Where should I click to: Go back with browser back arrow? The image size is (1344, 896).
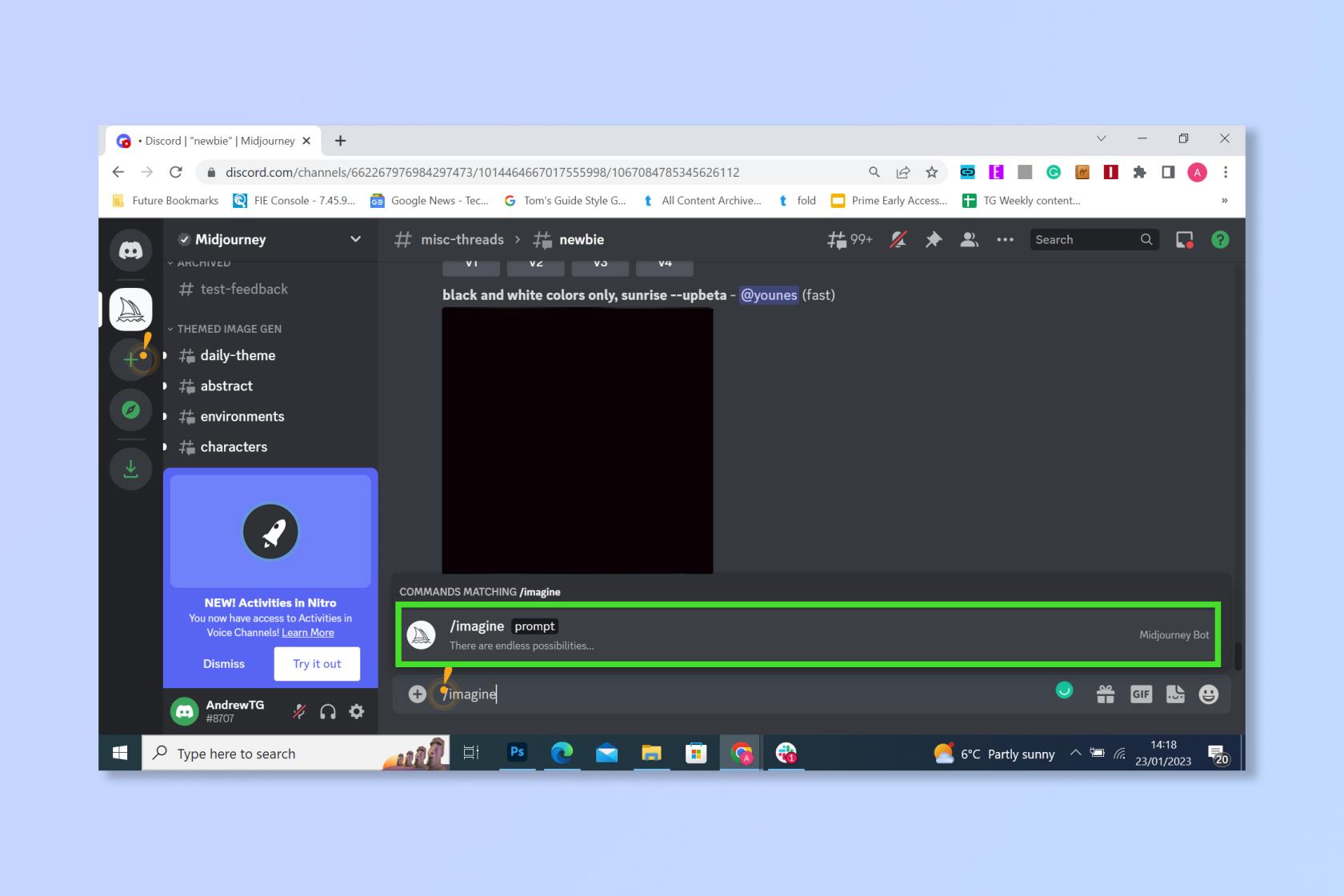click(118, 172)
